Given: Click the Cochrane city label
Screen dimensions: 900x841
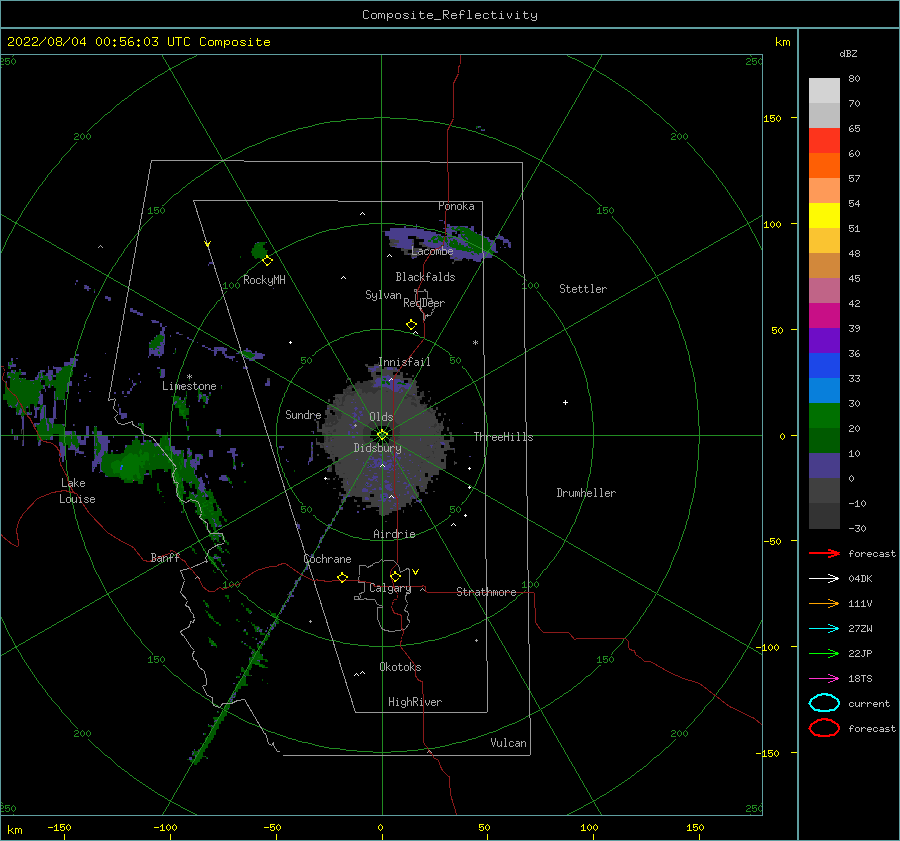Looking at the screenshot, I should (327, 559).
